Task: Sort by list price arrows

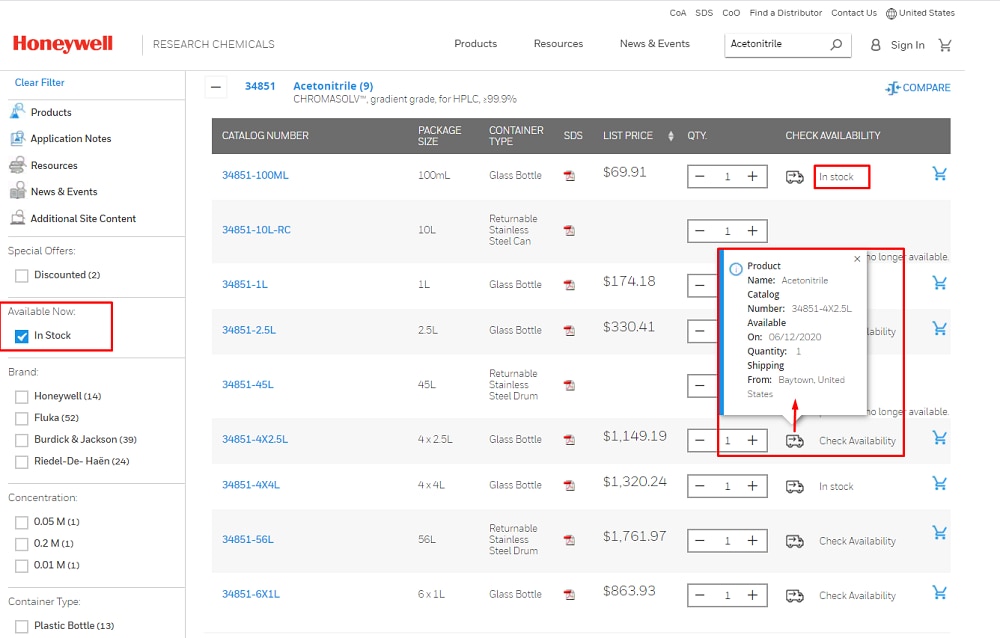Action: point(671,136)
